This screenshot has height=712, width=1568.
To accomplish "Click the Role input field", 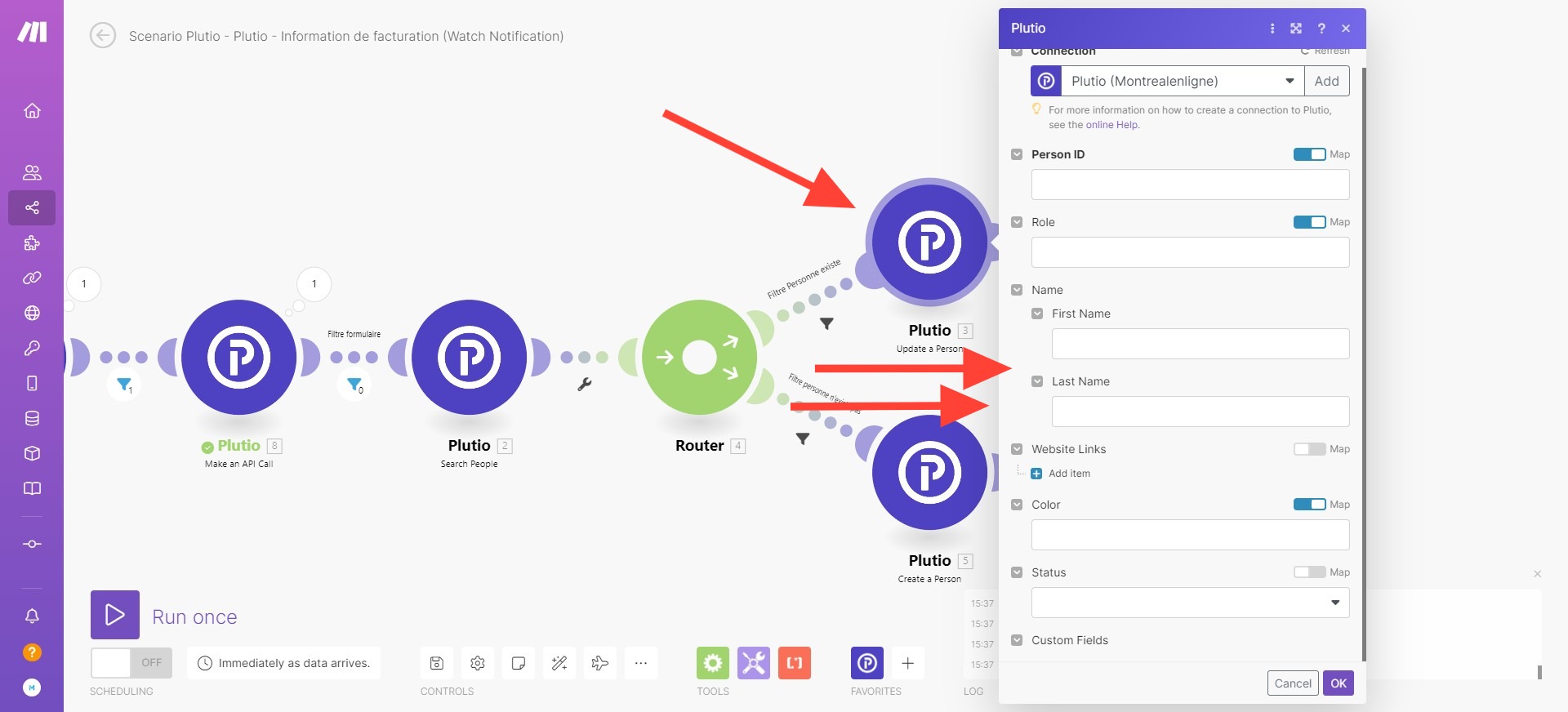I will 1190,252.
